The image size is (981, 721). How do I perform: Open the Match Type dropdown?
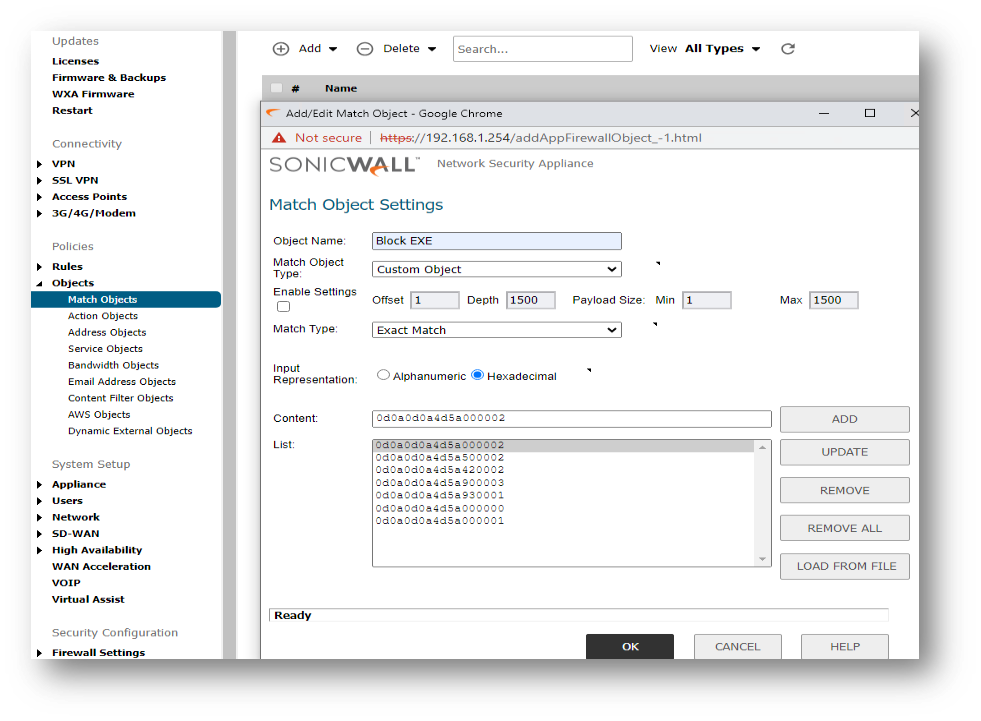point(496,330)
